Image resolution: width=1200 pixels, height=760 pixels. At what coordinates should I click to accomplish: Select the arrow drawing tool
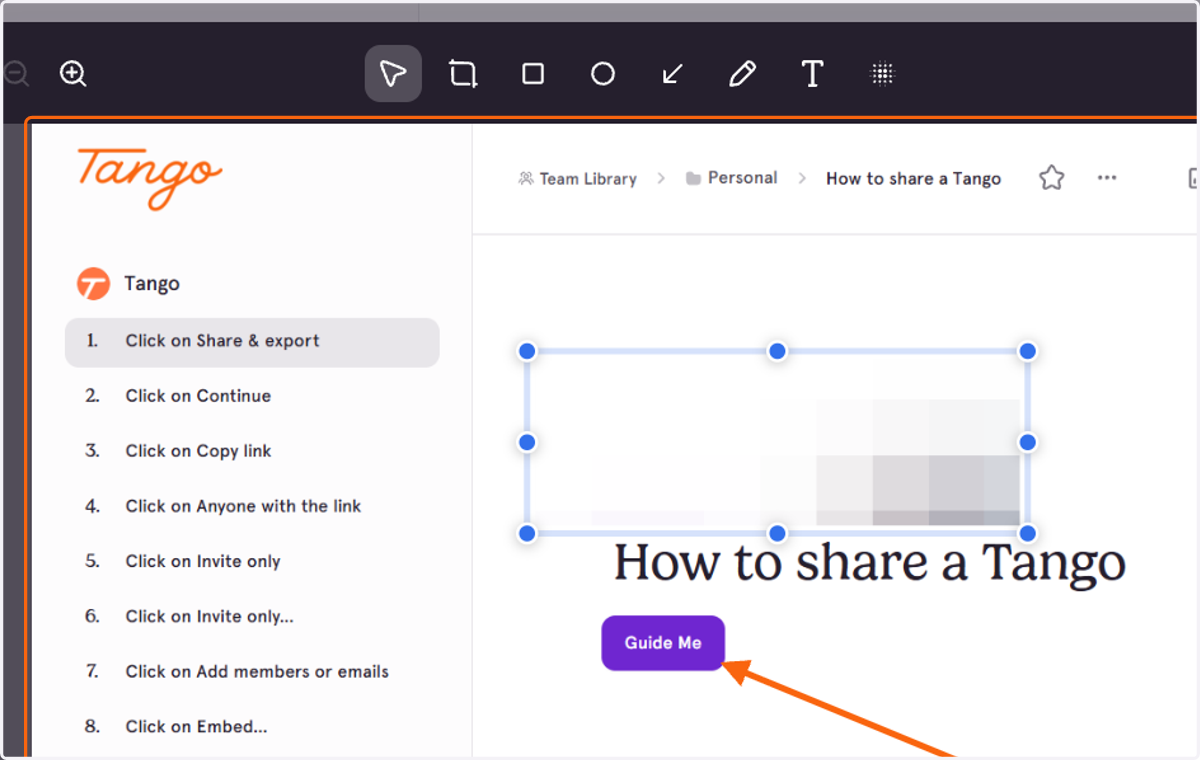pos(673,74)
